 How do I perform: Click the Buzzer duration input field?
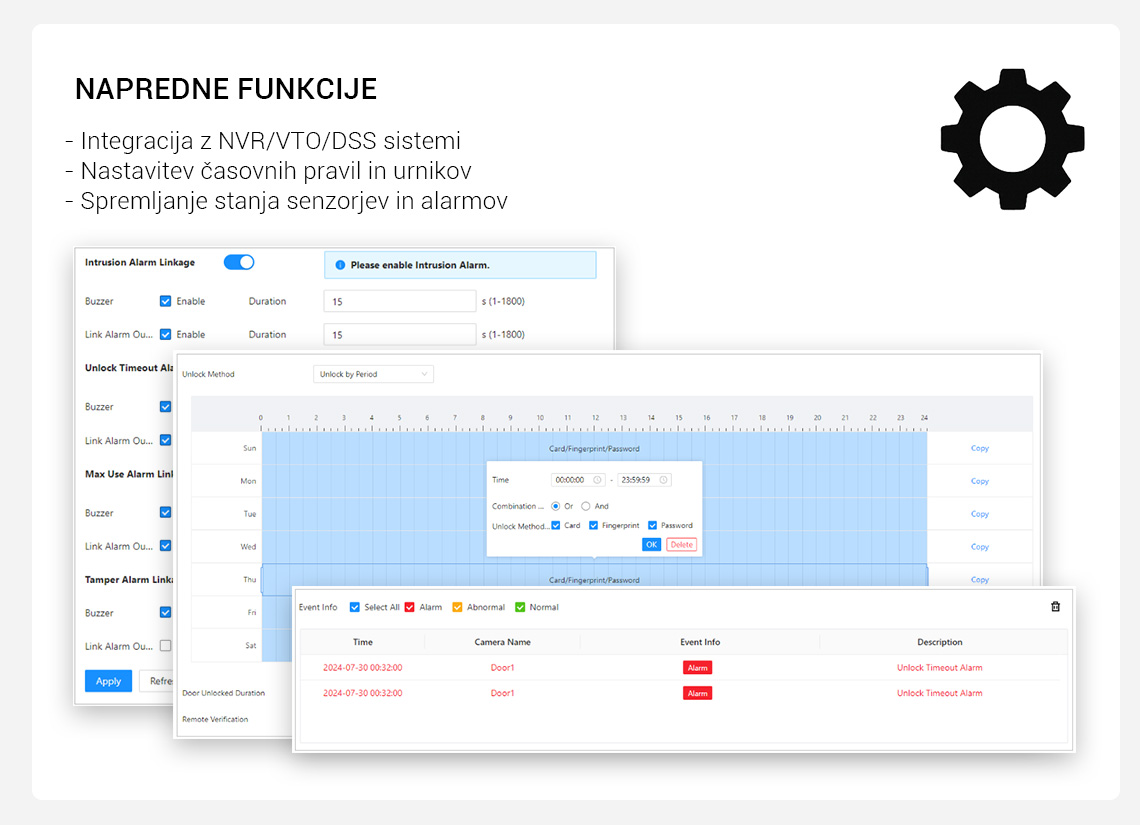pyautogui.click(x=400, y=301)
